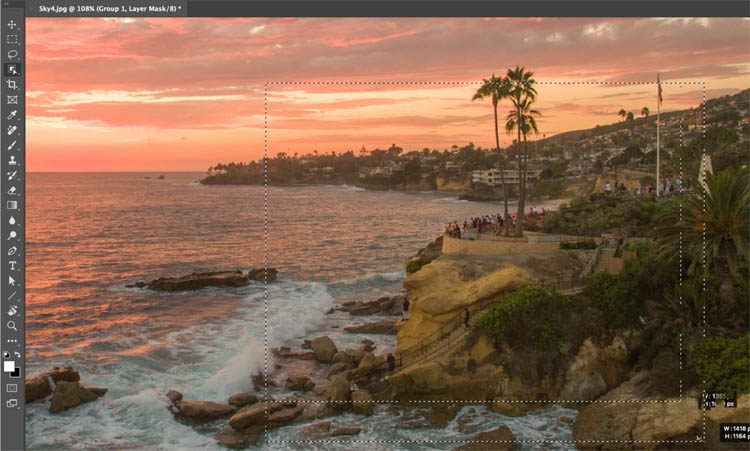Select the Lasso tool
This screenshot has width=750, height=451.
click(12, 55)
